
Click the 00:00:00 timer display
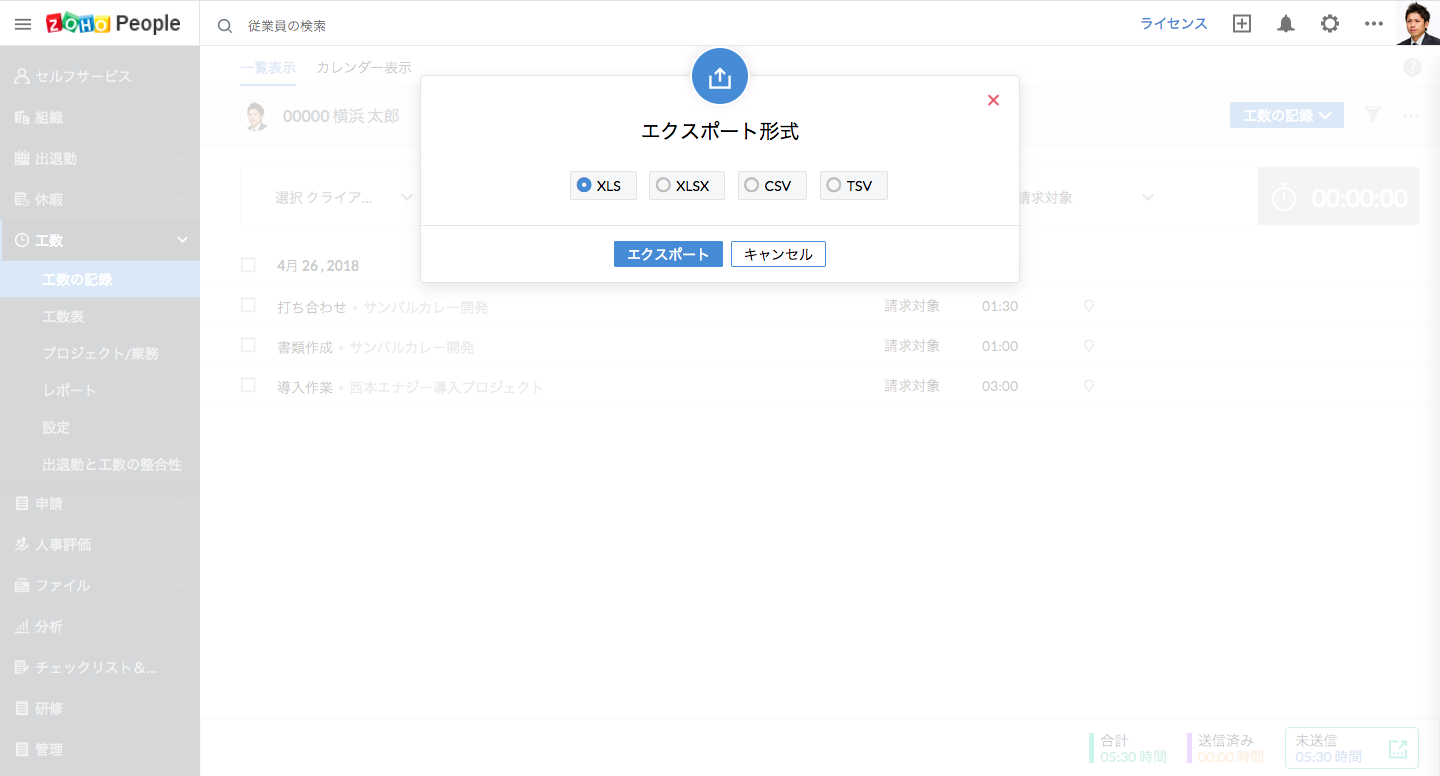[1359, 198]
